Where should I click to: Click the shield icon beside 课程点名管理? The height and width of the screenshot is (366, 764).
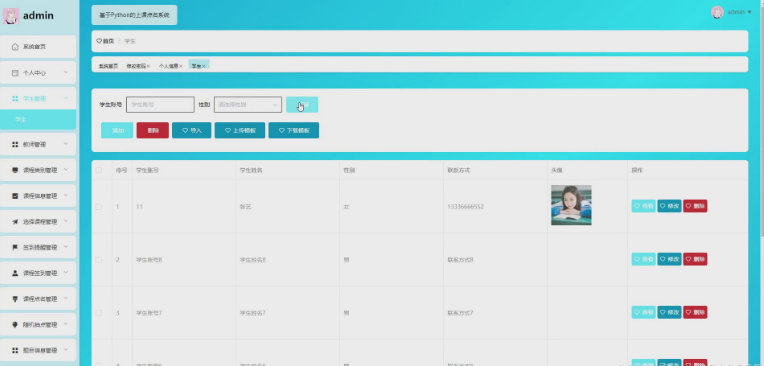[x=15, y=299]
